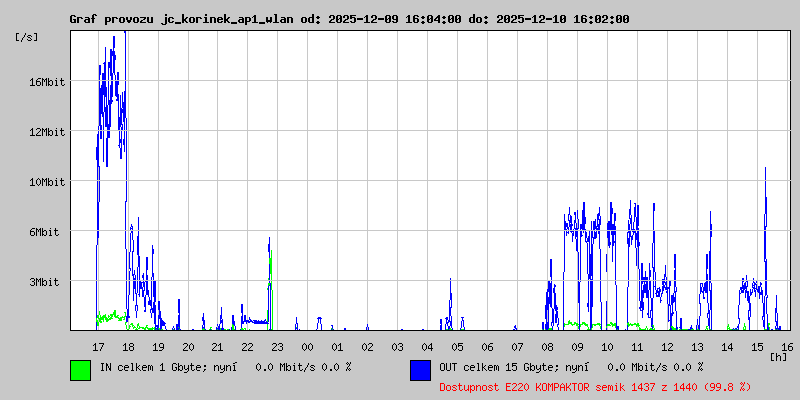Viewport: 800px width, 400px height.
Task: Click the '03' hour tick label
Action: [397, 347]
